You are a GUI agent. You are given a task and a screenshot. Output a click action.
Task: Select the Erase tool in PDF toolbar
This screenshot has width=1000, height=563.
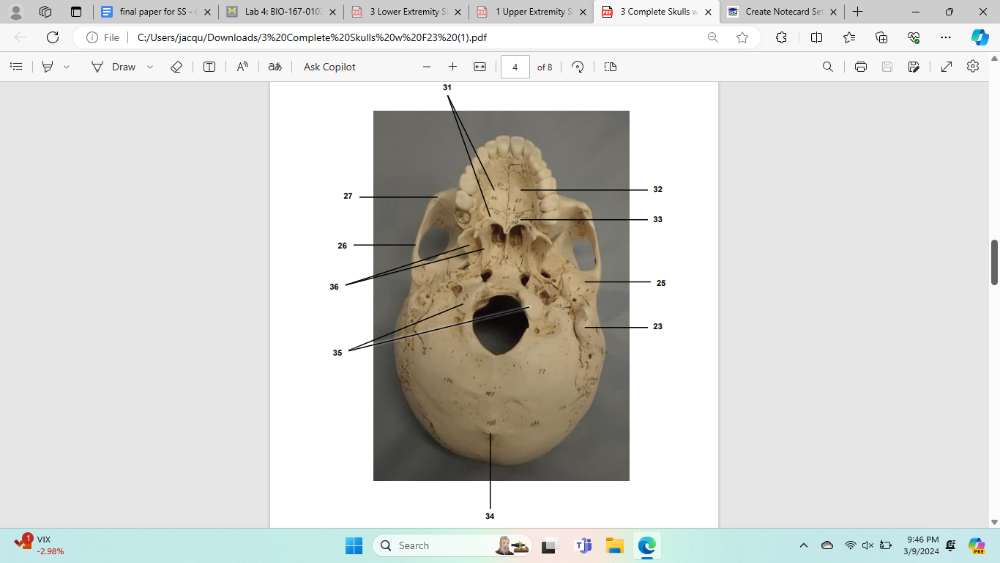[x=176, y=67]
